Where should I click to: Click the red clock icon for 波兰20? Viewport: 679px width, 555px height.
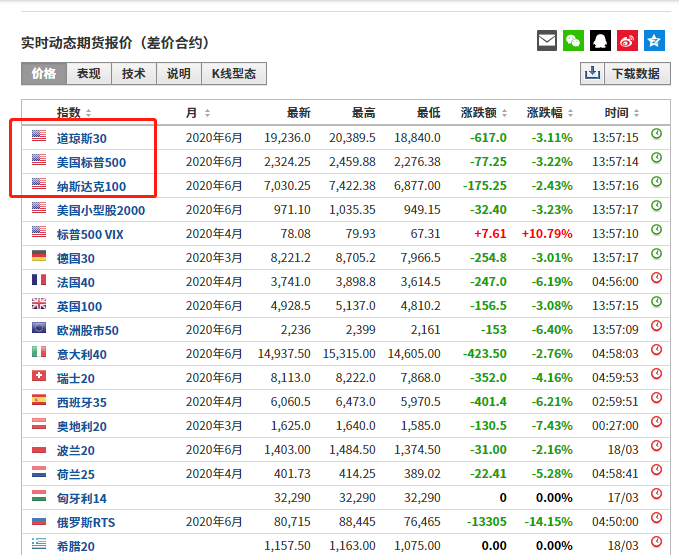656,446
